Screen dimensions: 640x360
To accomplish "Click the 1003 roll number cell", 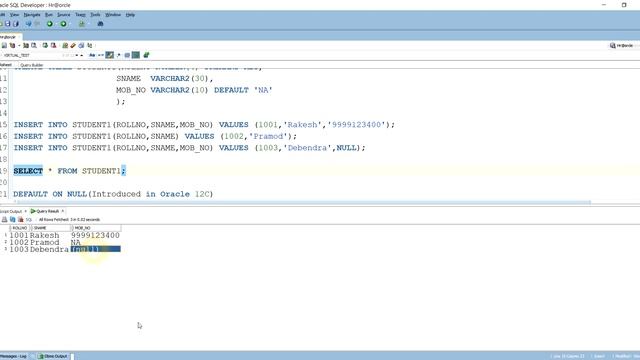I will click(19, 249).
